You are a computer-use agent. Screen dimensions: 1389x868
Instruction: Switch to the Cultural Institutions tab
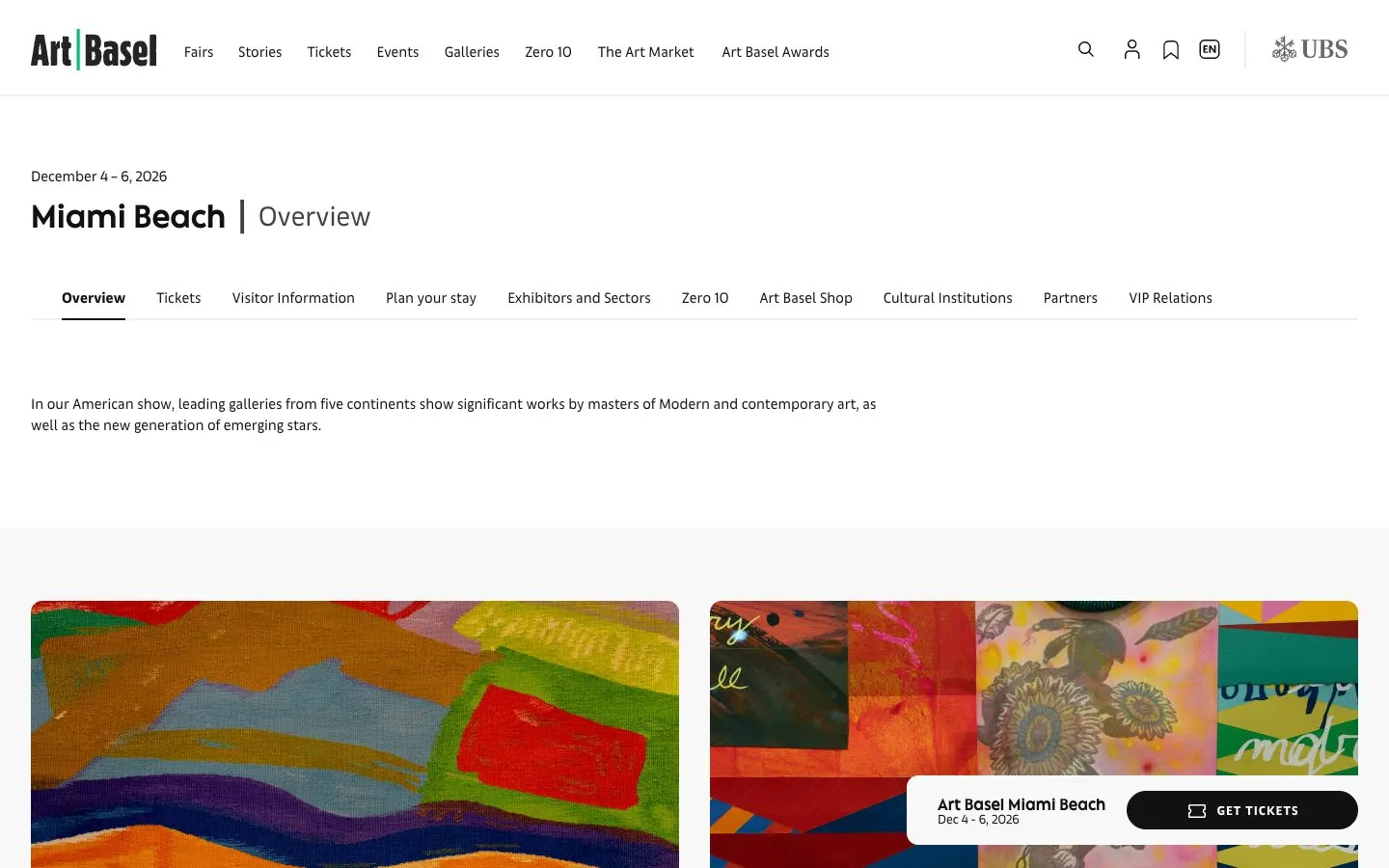(947, 298)
